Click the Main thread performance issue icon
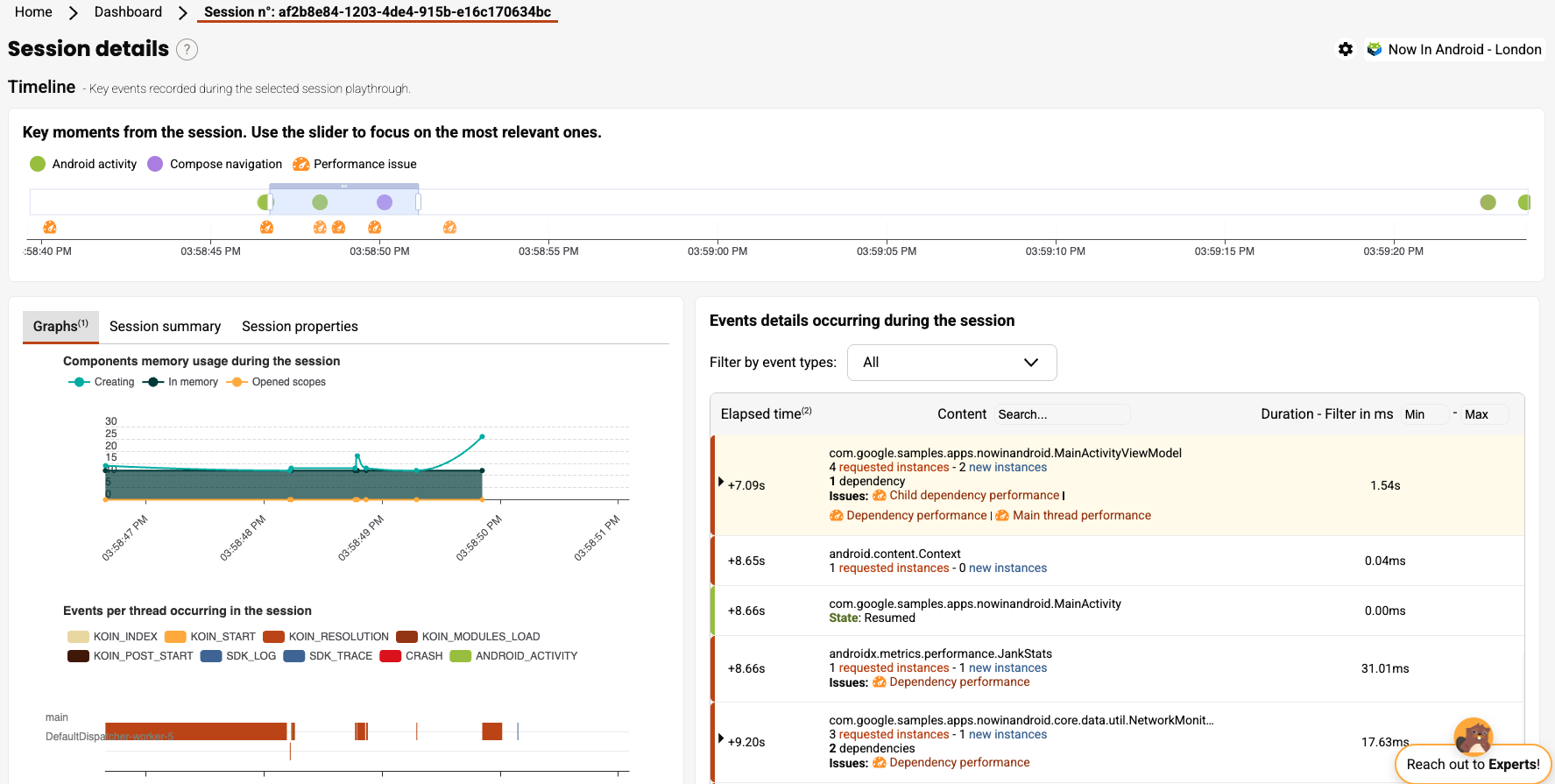1555x784 pixels. [1002, 516]
